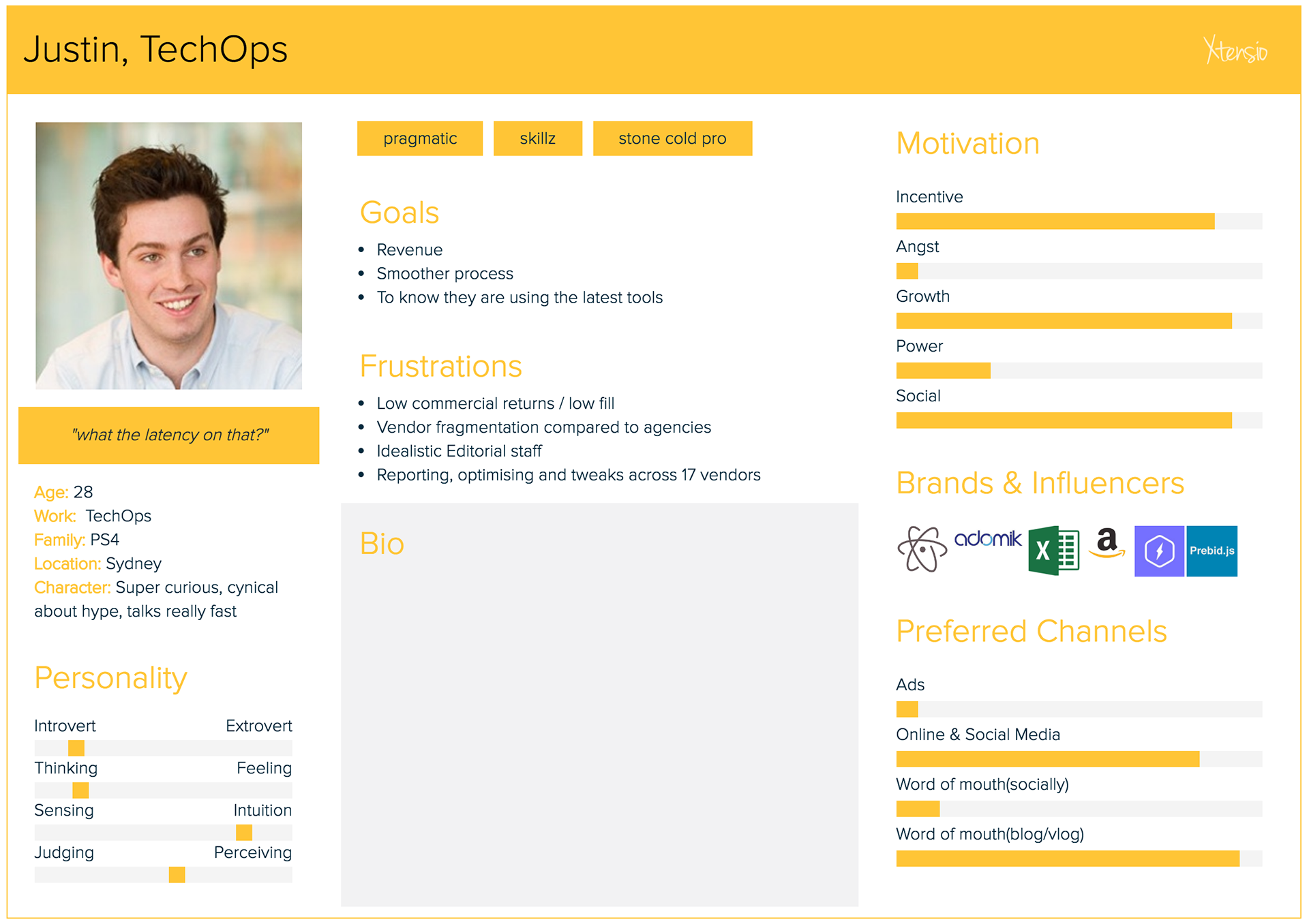This screenshot has height=924, width=1309.
Task: Click the Sensing-Intuition slider marker
Action: coord(244,833)
